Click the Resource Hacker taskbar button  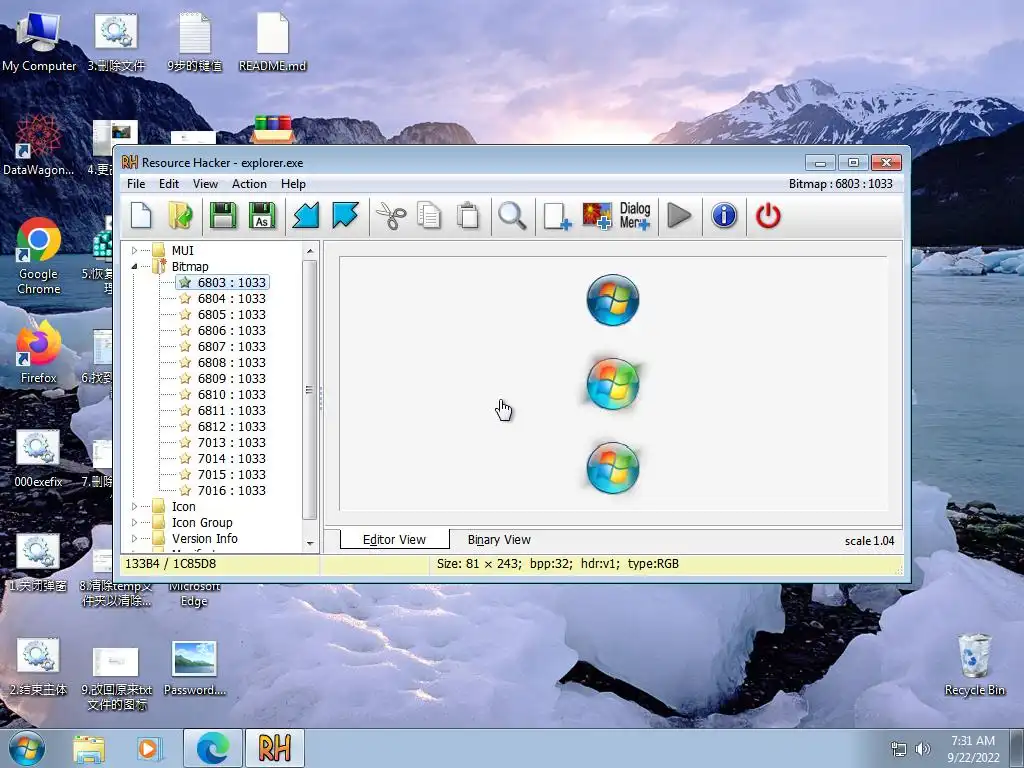pyautogui.click(x=275, y=748)
